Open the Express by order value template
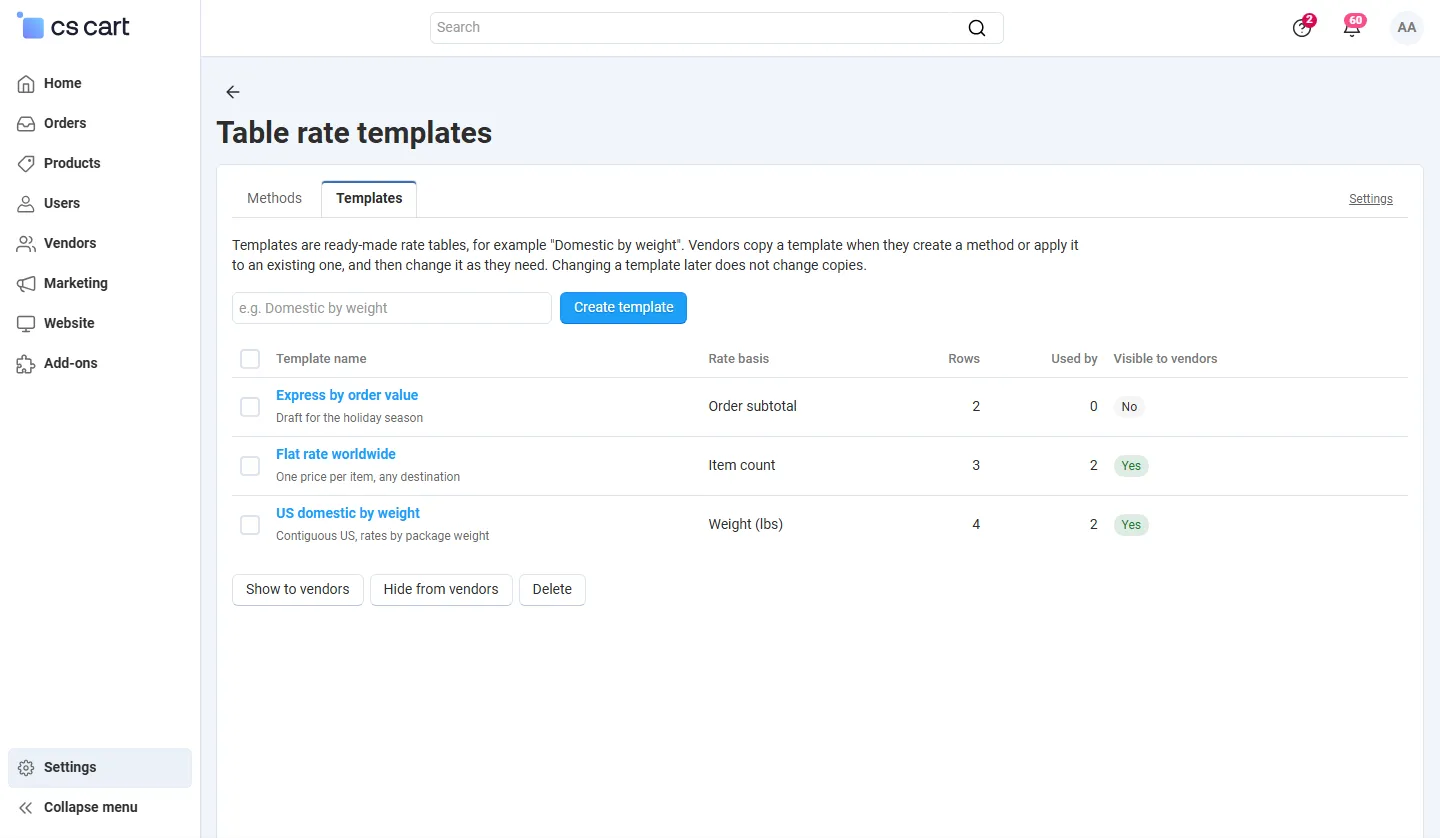The image size is (1440, 838). coord(347,395)
